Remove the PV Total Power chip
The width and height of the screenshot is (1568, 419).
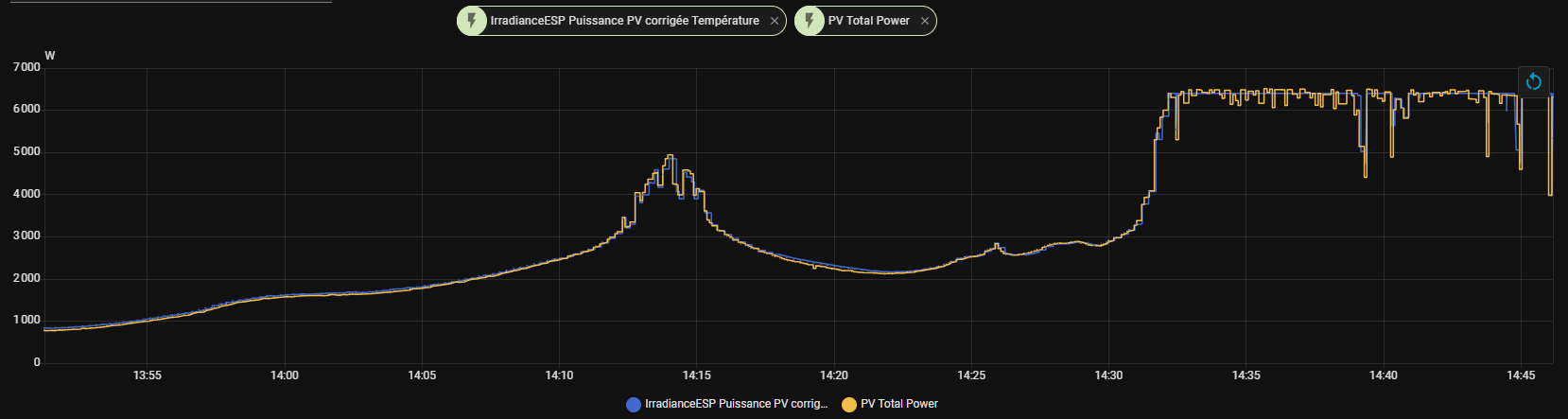(x=925, y=21)
